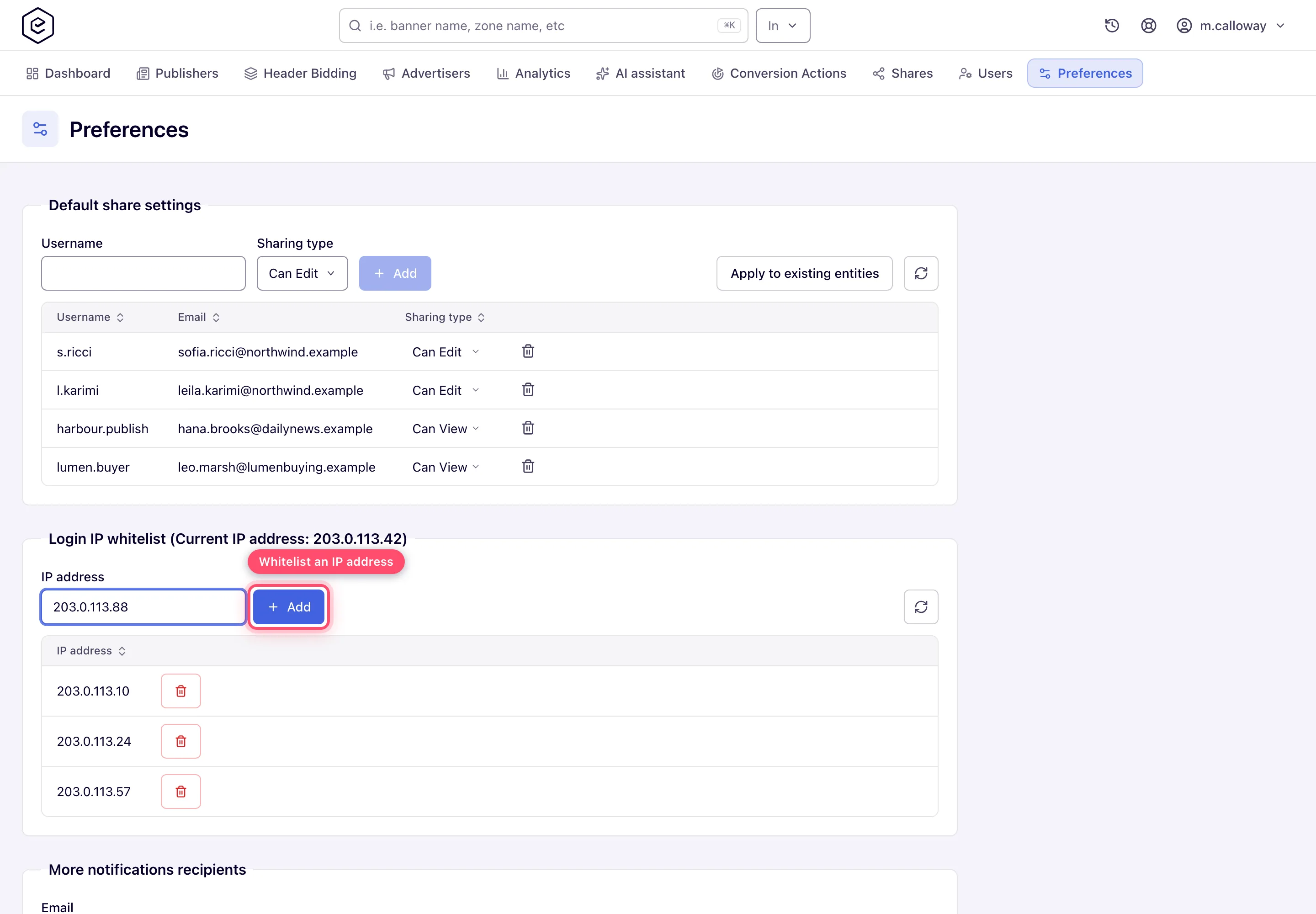Open the Publishers tab
The height and width of the screenshot is (914, 1316).
click(178, 73)
